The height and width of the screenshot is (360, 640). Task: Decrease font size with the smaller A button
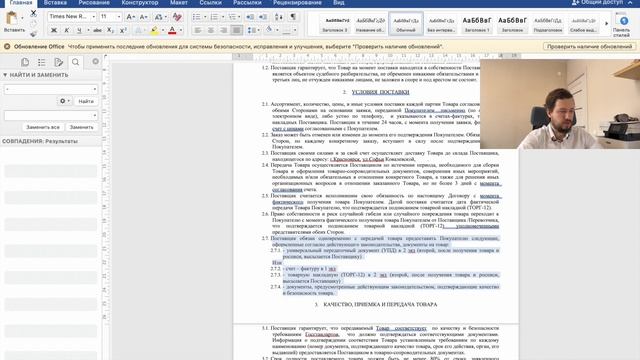[x=143, y=17]
